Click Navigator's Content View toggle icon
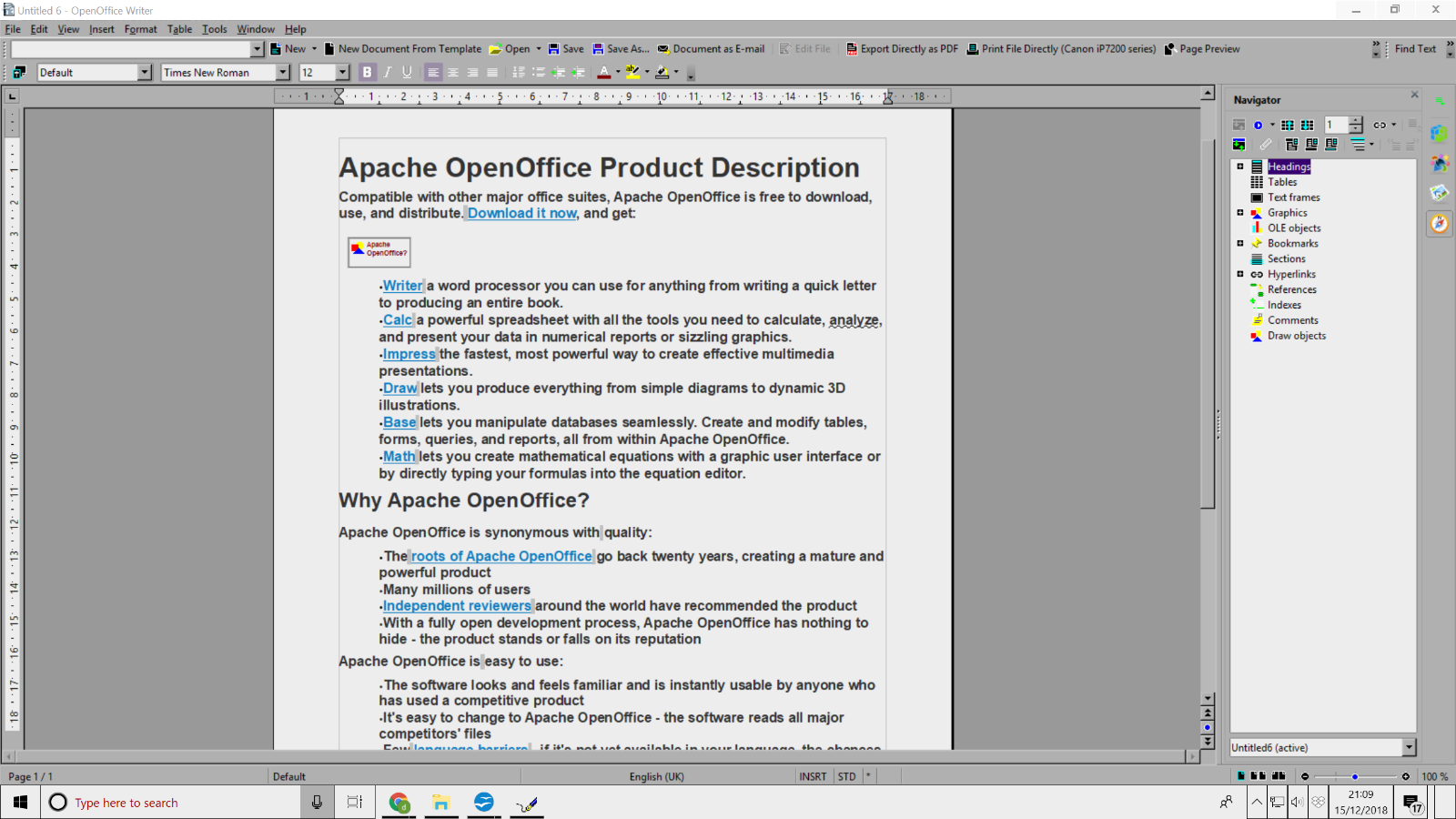Image resolution: width=1456 pixels, height=819 pixels. point(1239,145)
